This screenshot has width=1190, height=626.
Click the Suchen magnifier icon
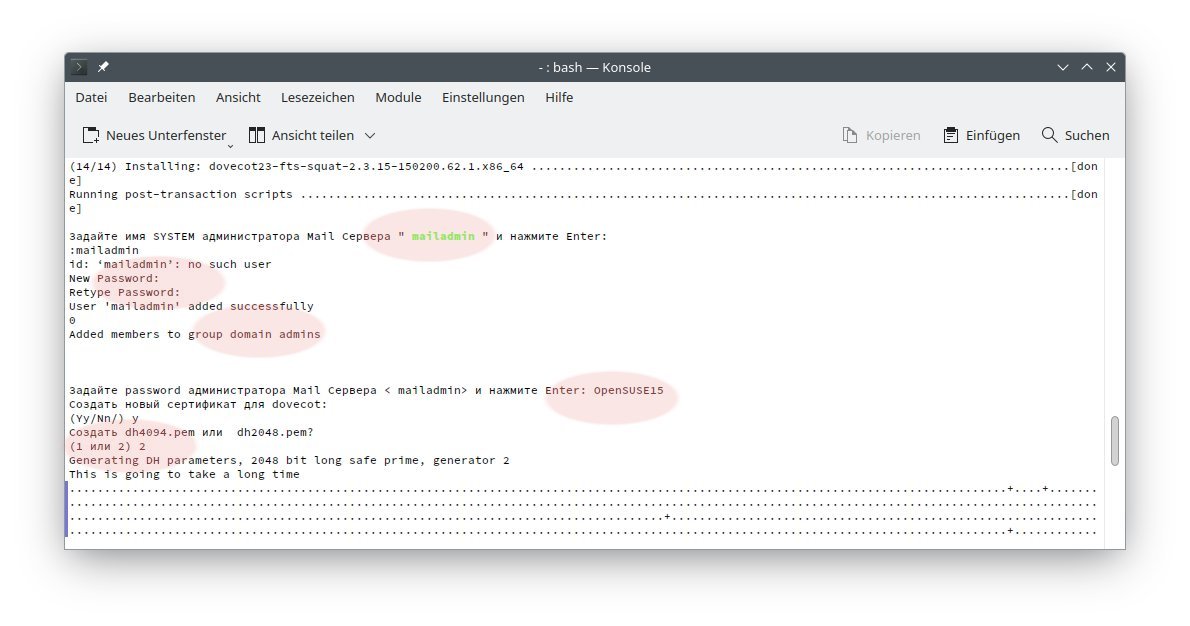pyautogui.click(x=1049, y=135)
